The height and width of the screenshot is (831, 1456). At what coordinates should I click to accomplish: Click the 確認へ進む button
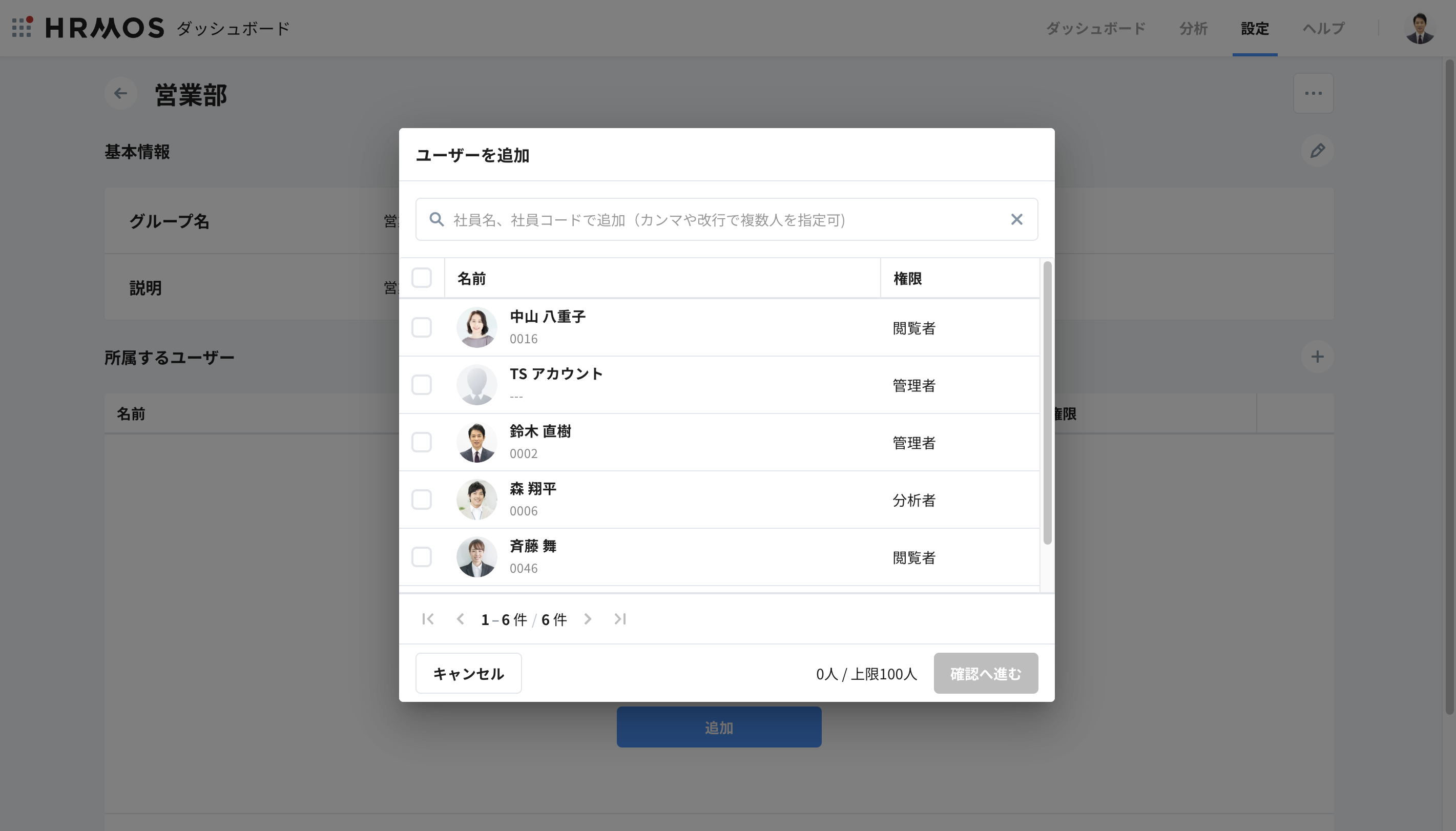click(985, 674)
